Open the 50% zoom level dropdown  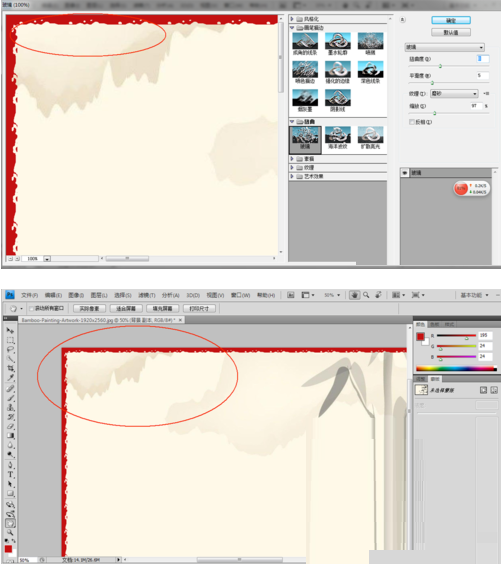coord(332,295)
